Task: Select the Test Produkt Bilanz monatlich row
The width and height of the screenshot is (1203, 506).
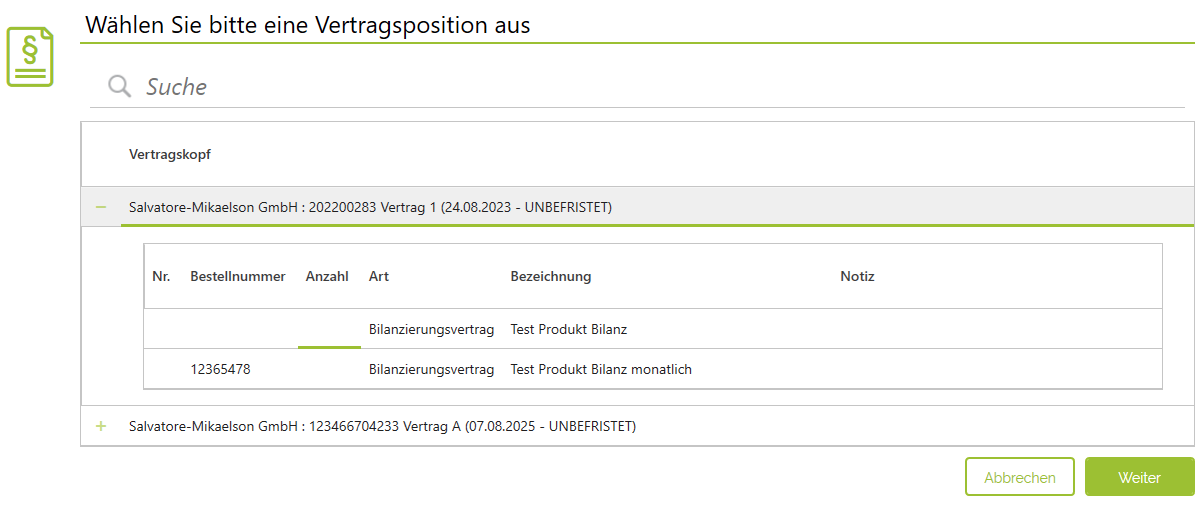Action: (x=653, y=369)
